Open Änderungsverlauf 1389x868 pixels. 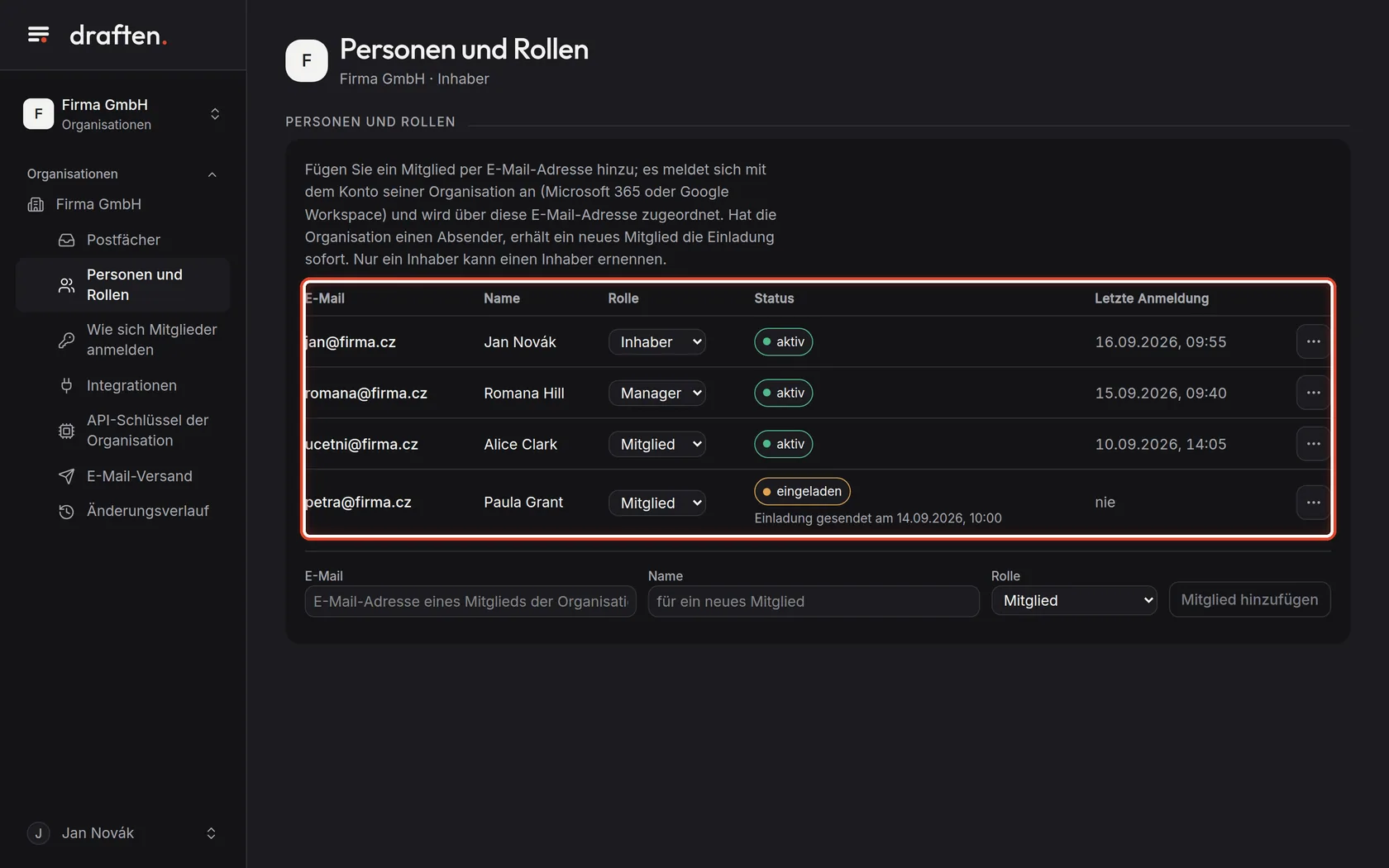click(147, 511)
